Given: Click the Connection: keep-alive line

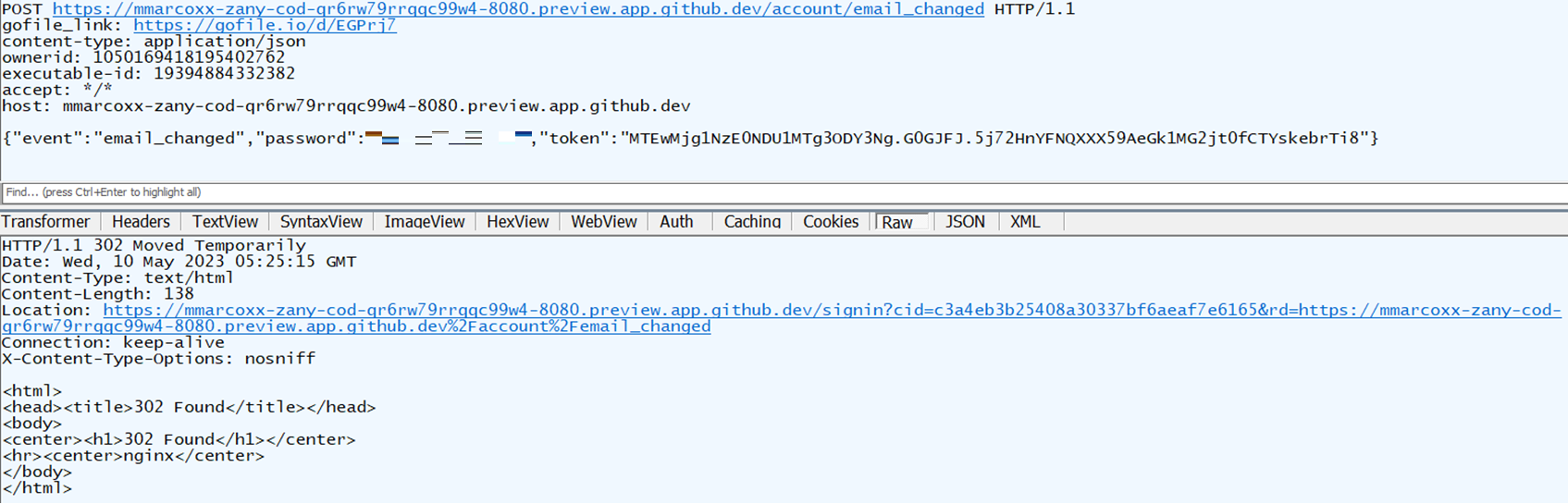Looking at the screenshot, I should 113,342.
